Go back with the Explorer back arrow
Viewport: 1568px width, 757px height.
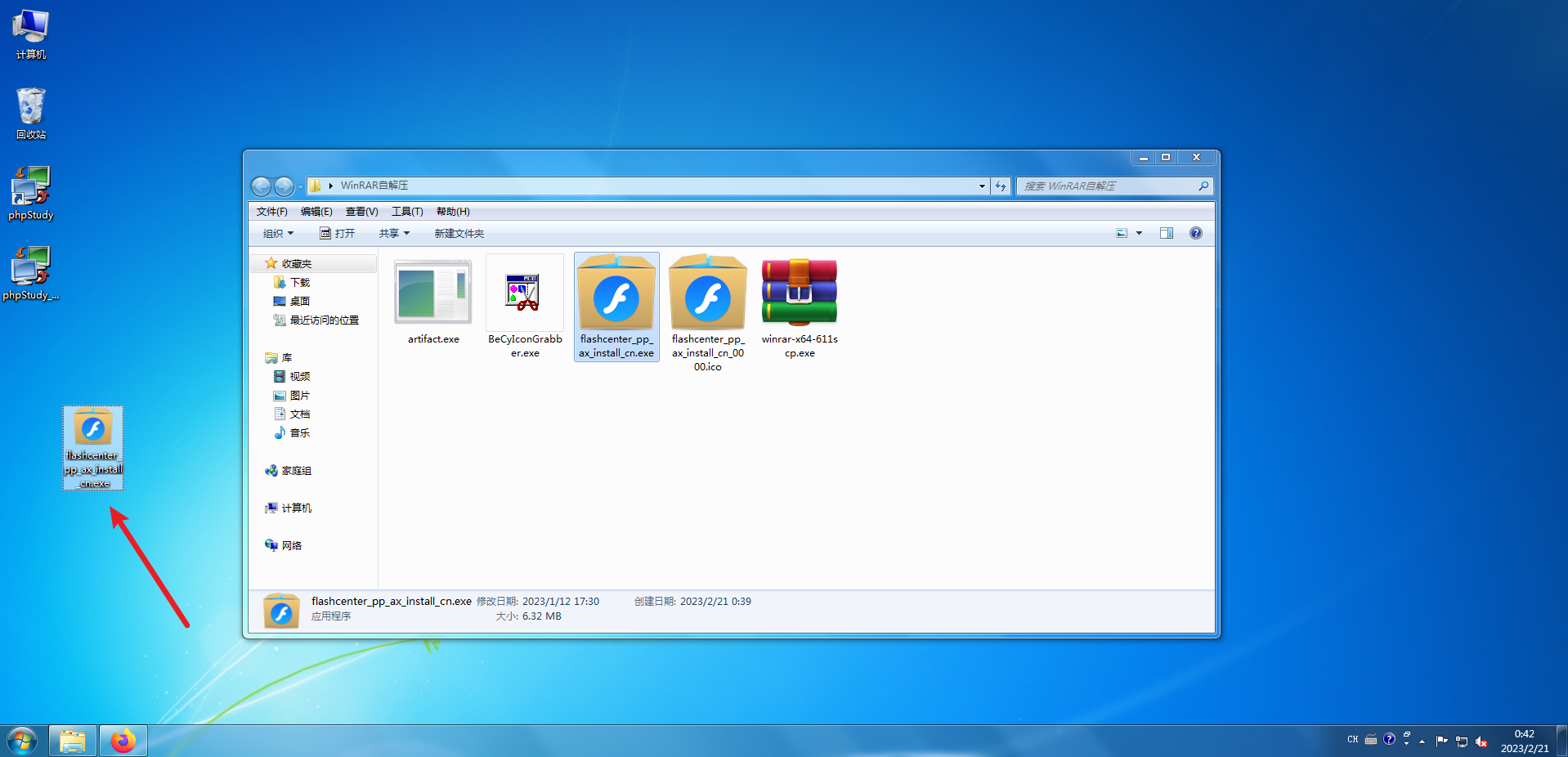[261, 186]
